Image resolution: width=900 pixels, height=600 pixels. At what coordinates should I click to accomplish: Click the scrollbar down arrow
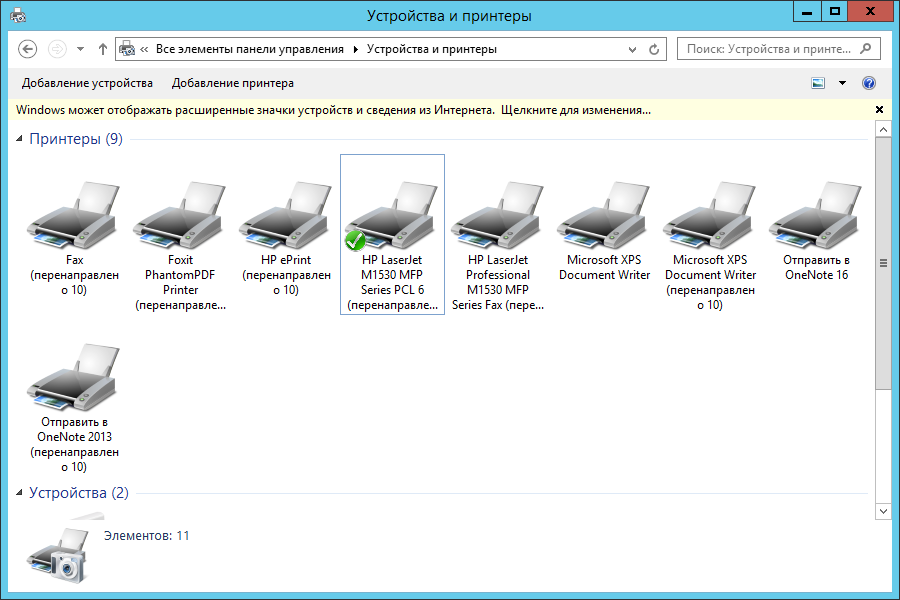(x=883, y=511)
